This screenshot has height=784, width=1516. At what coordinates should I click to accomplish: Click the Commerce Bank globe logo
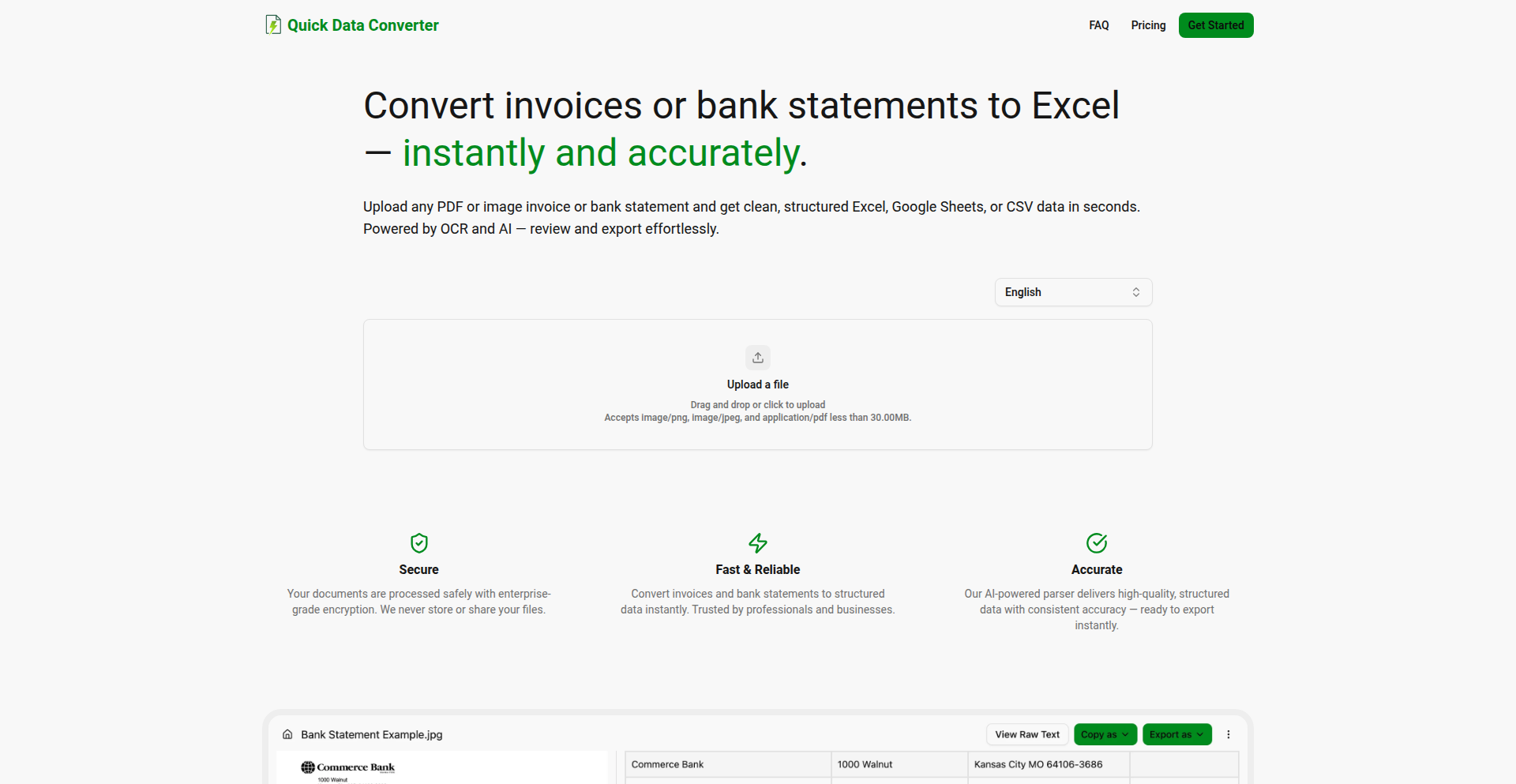click(308, 767)
